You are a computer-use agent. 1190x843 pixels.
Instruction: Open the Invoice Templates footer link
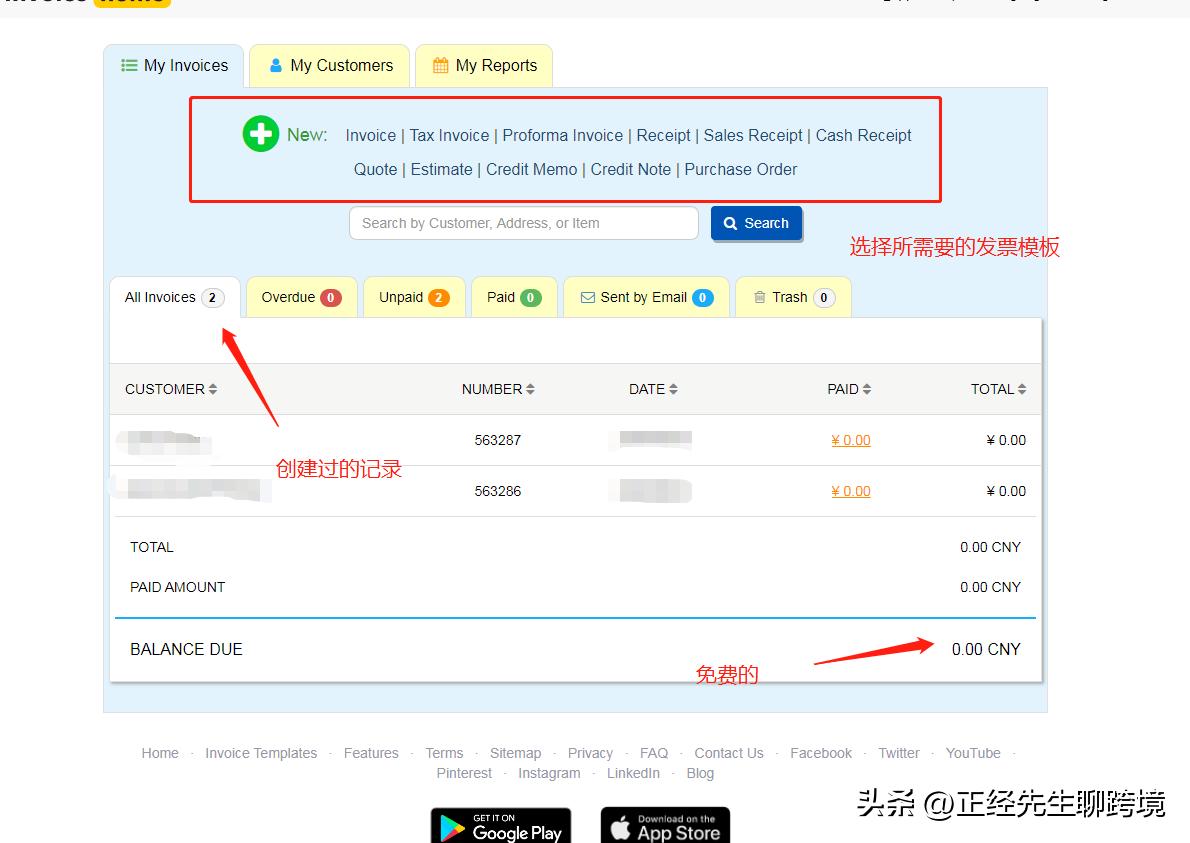tap(261, 753)
